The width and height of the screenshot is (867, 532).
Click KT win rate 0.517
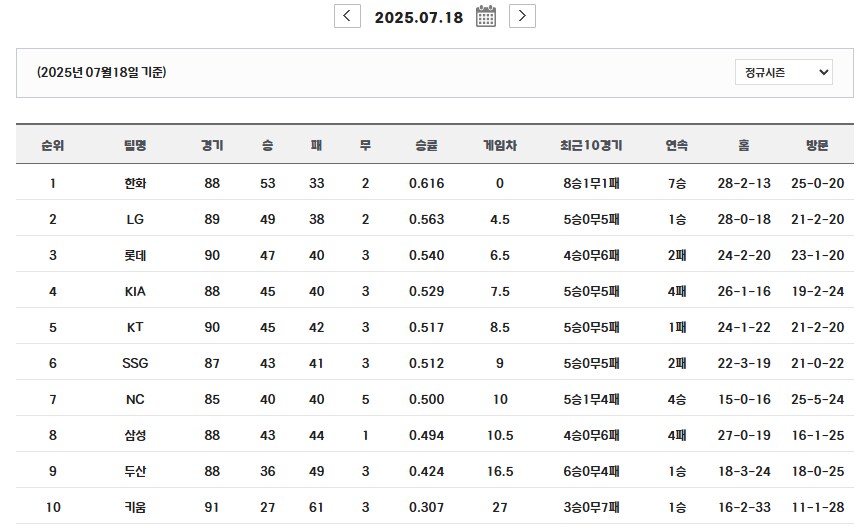pos(426,327)
